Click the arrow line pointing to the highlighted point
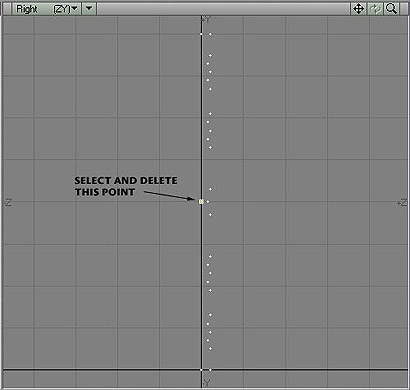 169,195
